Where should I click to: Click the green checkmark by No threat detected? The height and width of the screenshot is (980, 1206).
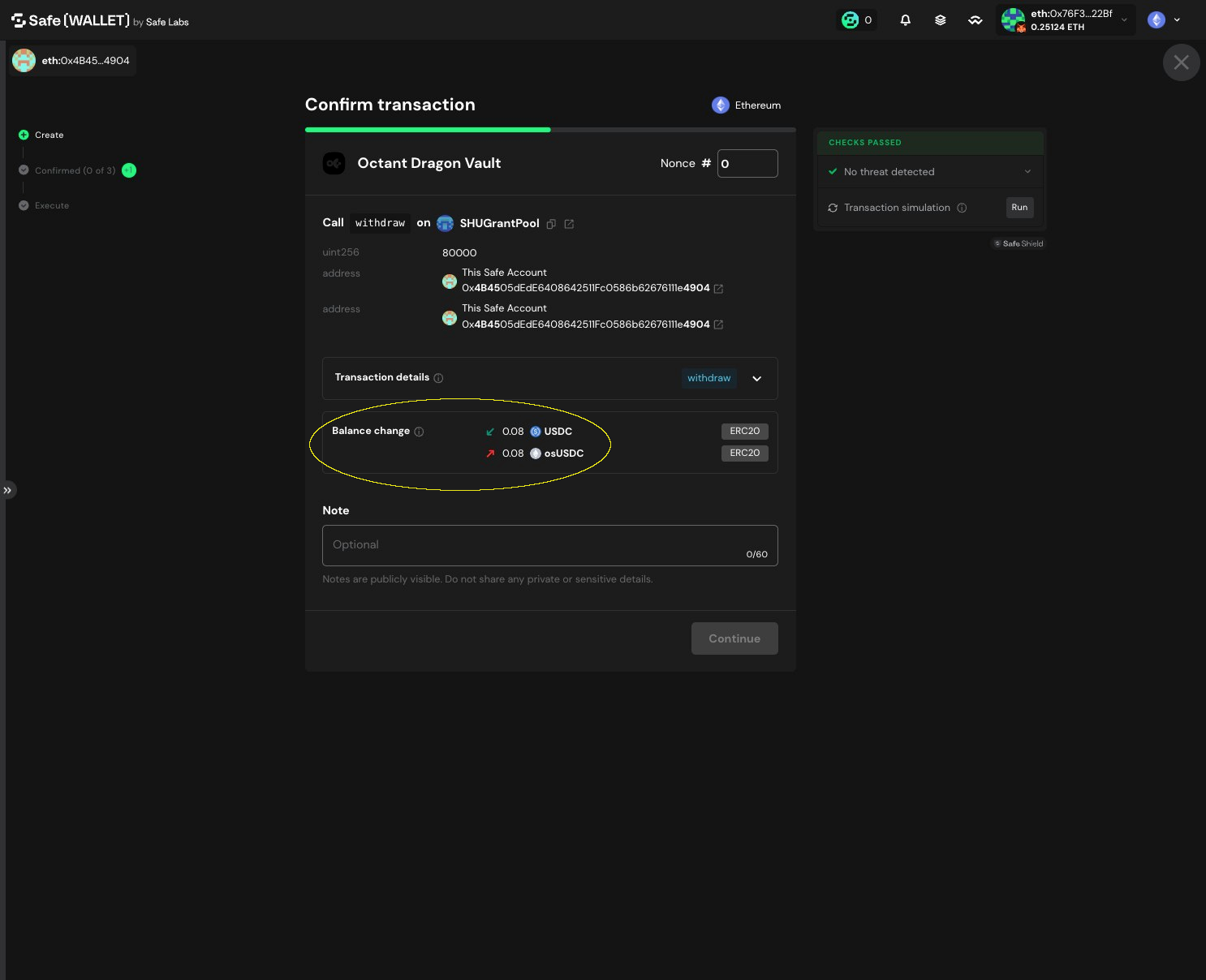(x=833, y=172)
